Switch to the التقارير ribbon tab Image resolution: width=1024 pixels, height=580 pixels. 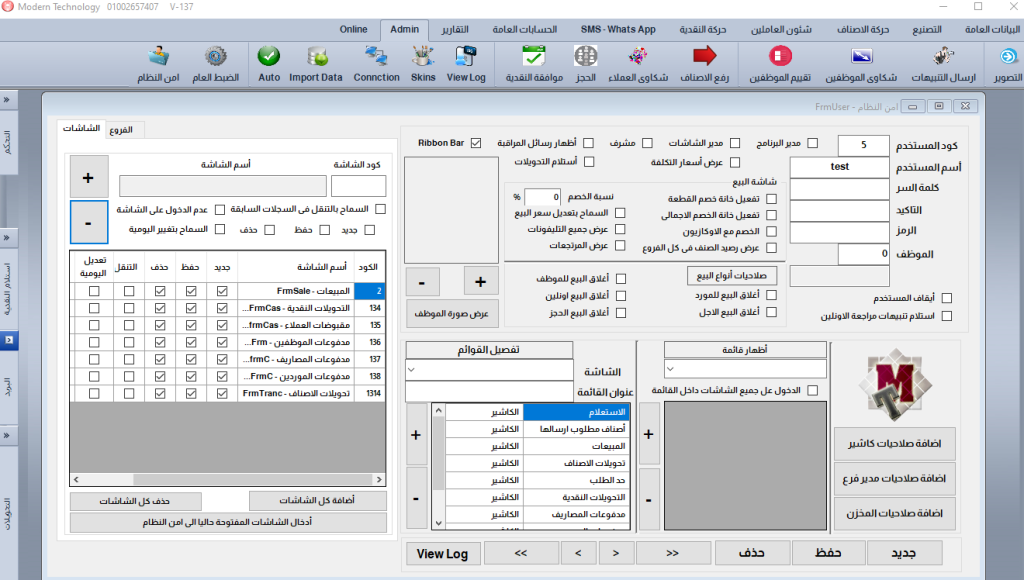tap(456, 29)
